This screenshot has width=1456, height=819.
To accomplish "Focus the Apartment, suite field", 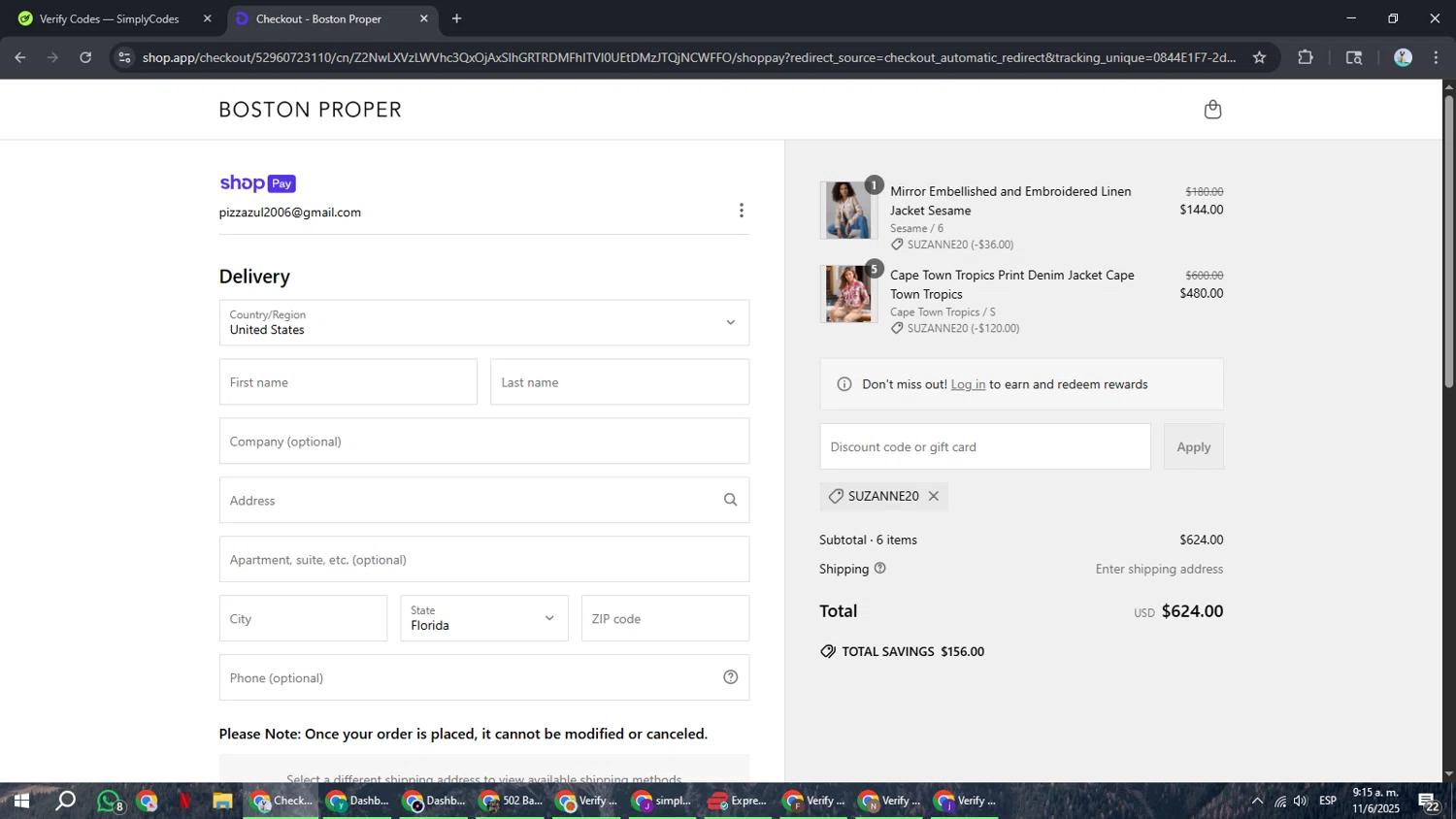I will point(484,559).
